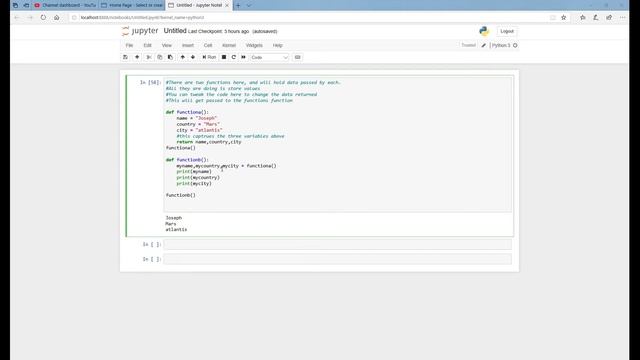Go forward in the browser
Screen dimensions: 640x360
pos(30,18)
